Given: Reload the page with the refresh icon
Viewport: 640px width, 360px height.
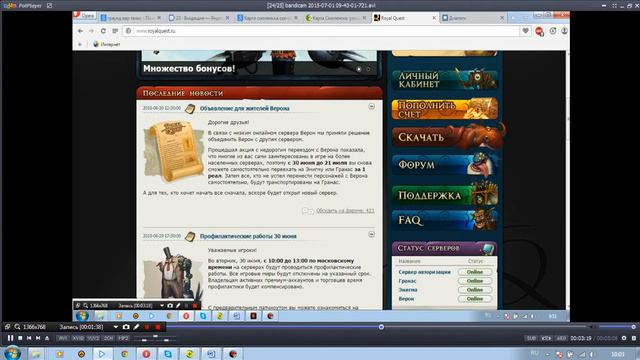Looking at the screenshot, I should [103, 31].
